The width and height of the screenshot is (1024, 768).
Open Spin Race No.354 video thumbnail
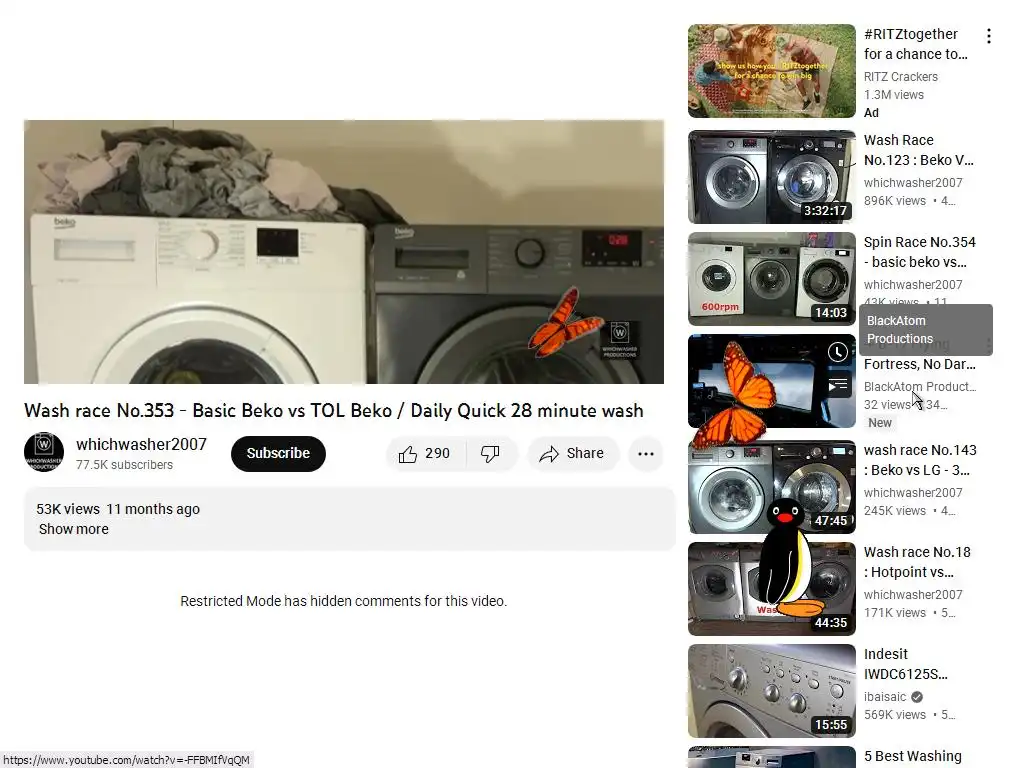pyautogui.click(x=772, y=279)
